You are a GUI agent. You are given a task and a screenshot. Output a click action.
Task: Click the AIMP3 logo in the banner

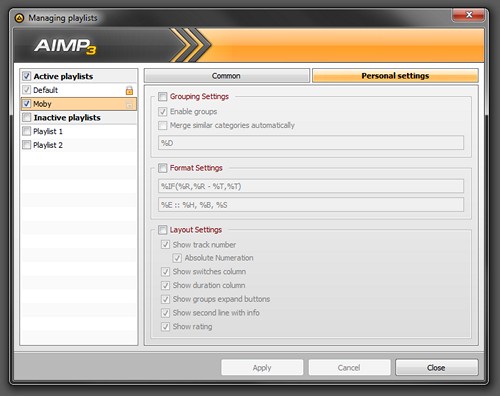pyautogui.click(x=65, y=46)
